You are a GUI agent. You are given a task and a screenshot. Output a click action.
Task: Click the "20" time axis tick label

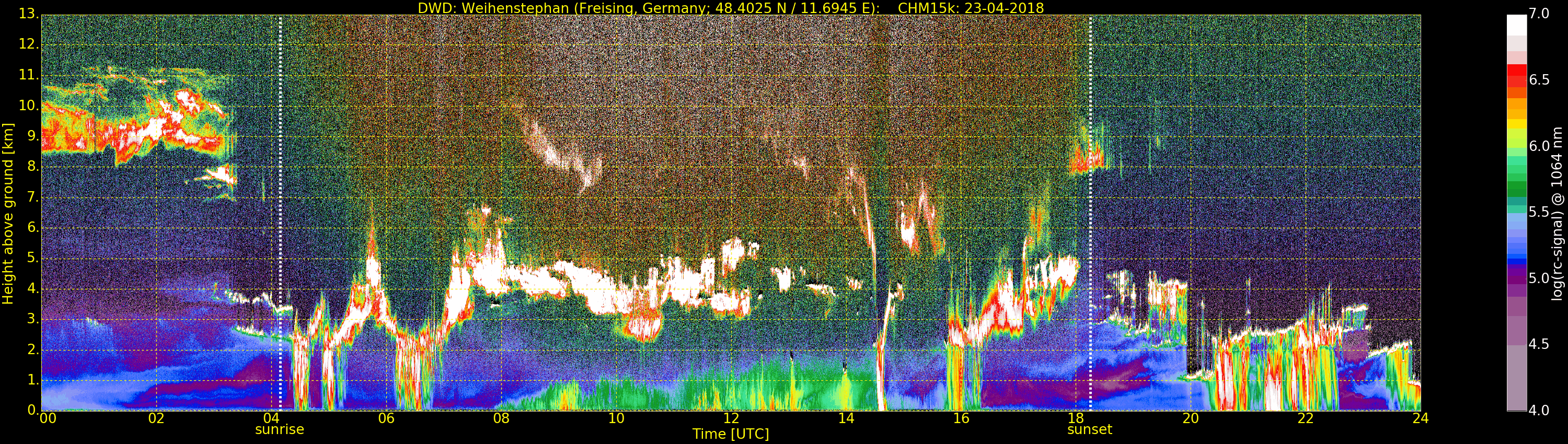pos(1191,418)
